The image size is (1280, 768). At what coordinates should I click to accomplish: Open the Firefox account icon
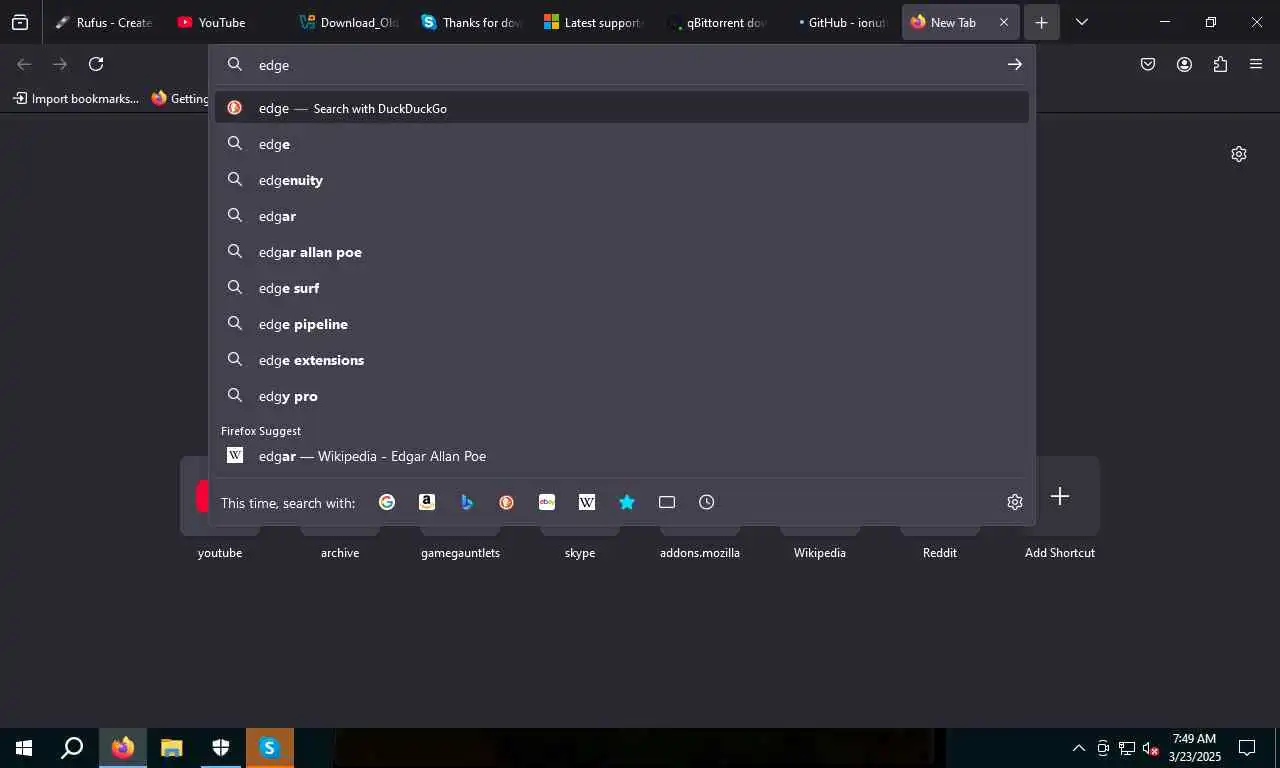pyautogui.click(x=1184, y=64)
